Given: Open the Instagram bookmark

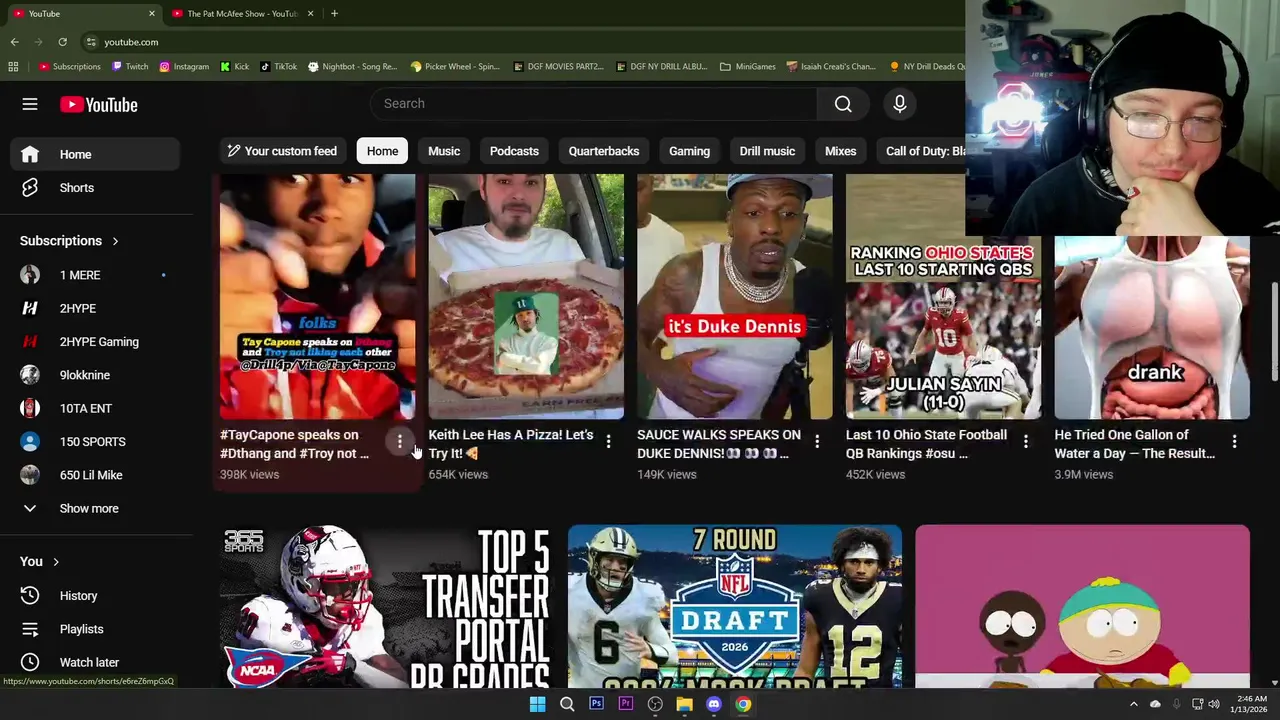Looking at the screenshot, I should coord(184,66).
